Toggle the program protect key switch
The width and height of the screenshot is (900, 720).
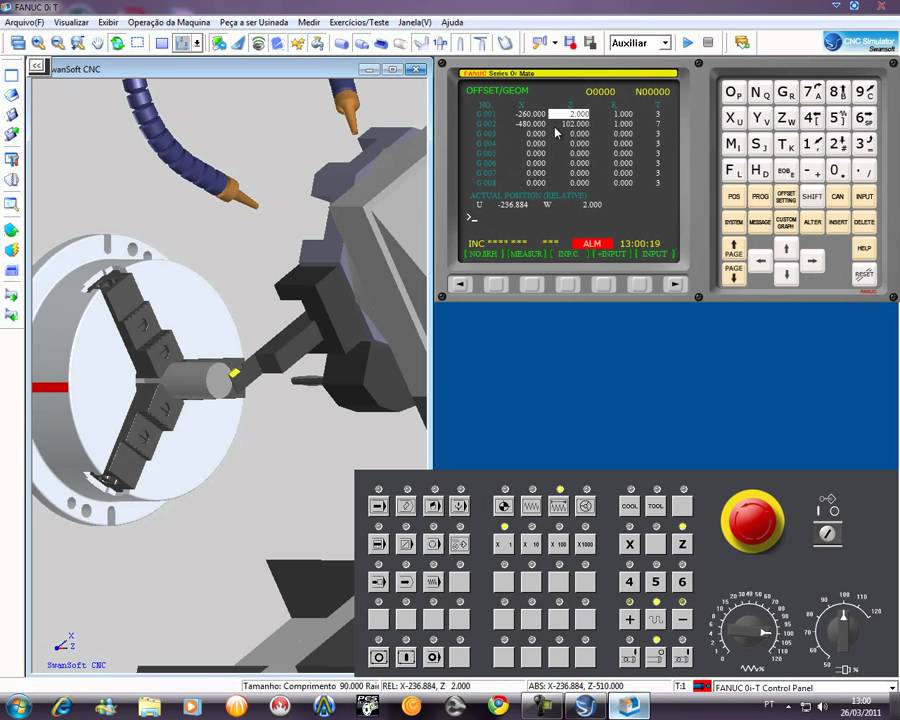pyautogui.click(x=828, y=533)
